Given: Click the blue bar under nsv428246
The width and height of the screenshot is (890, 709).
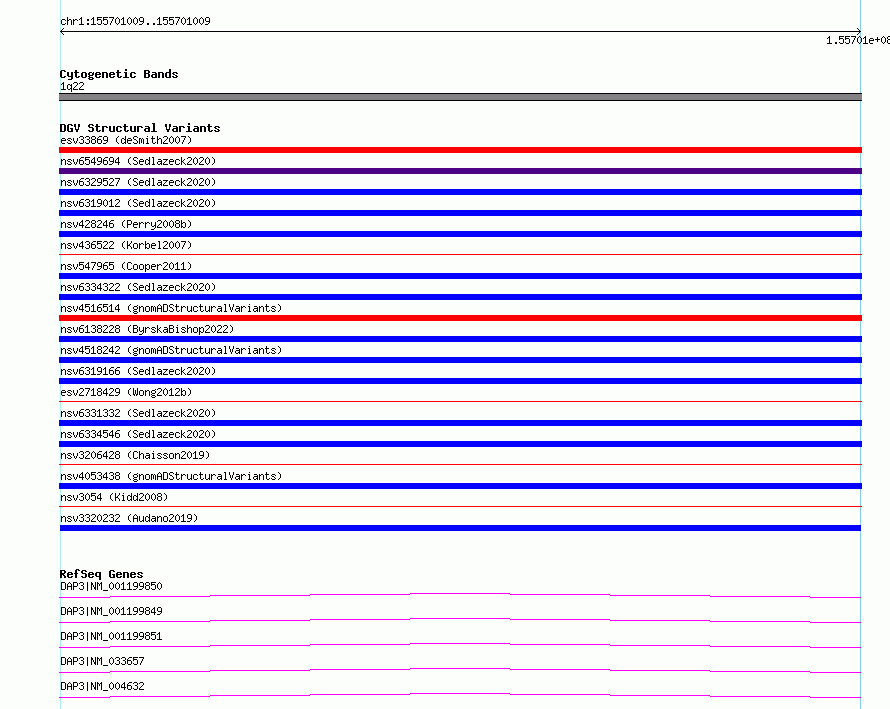Looking at the screenshot, I should tap(460, 234).
